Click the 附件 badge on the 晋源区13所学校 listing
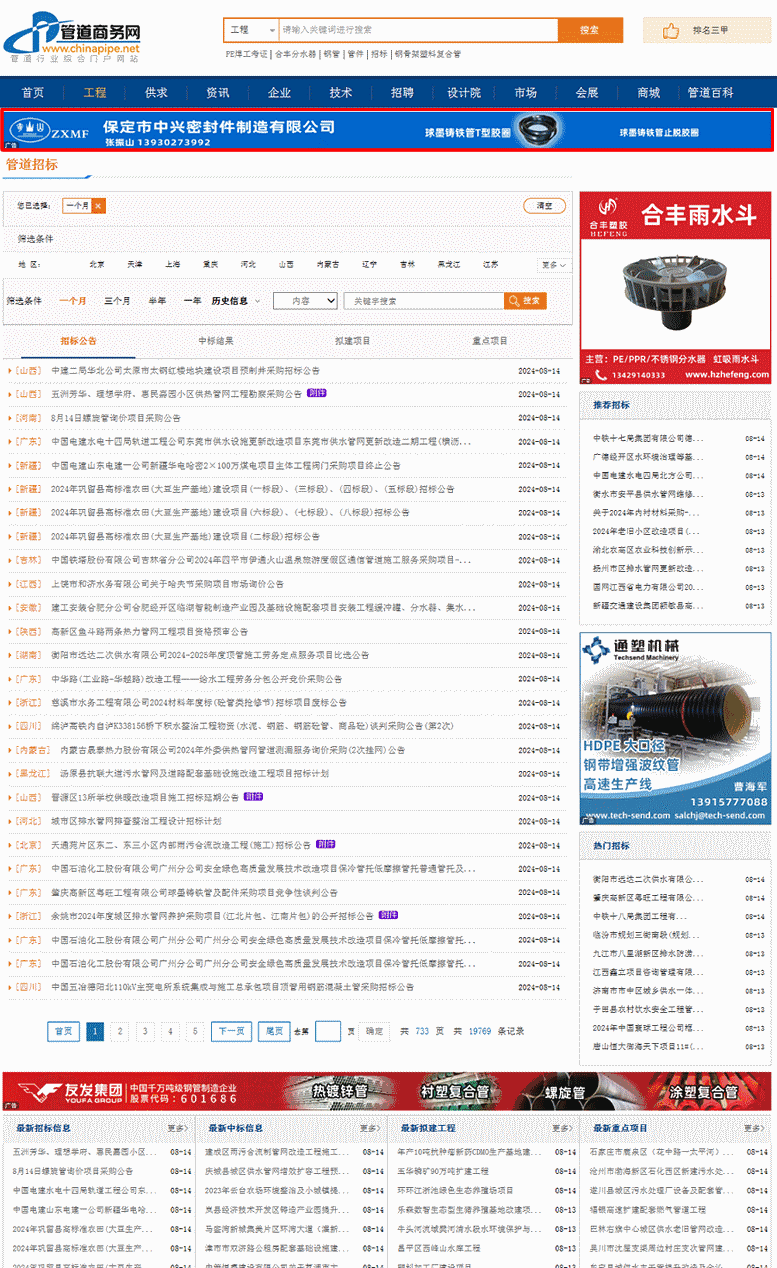This screenshot has width=777, height=1268. coord(254,797)
